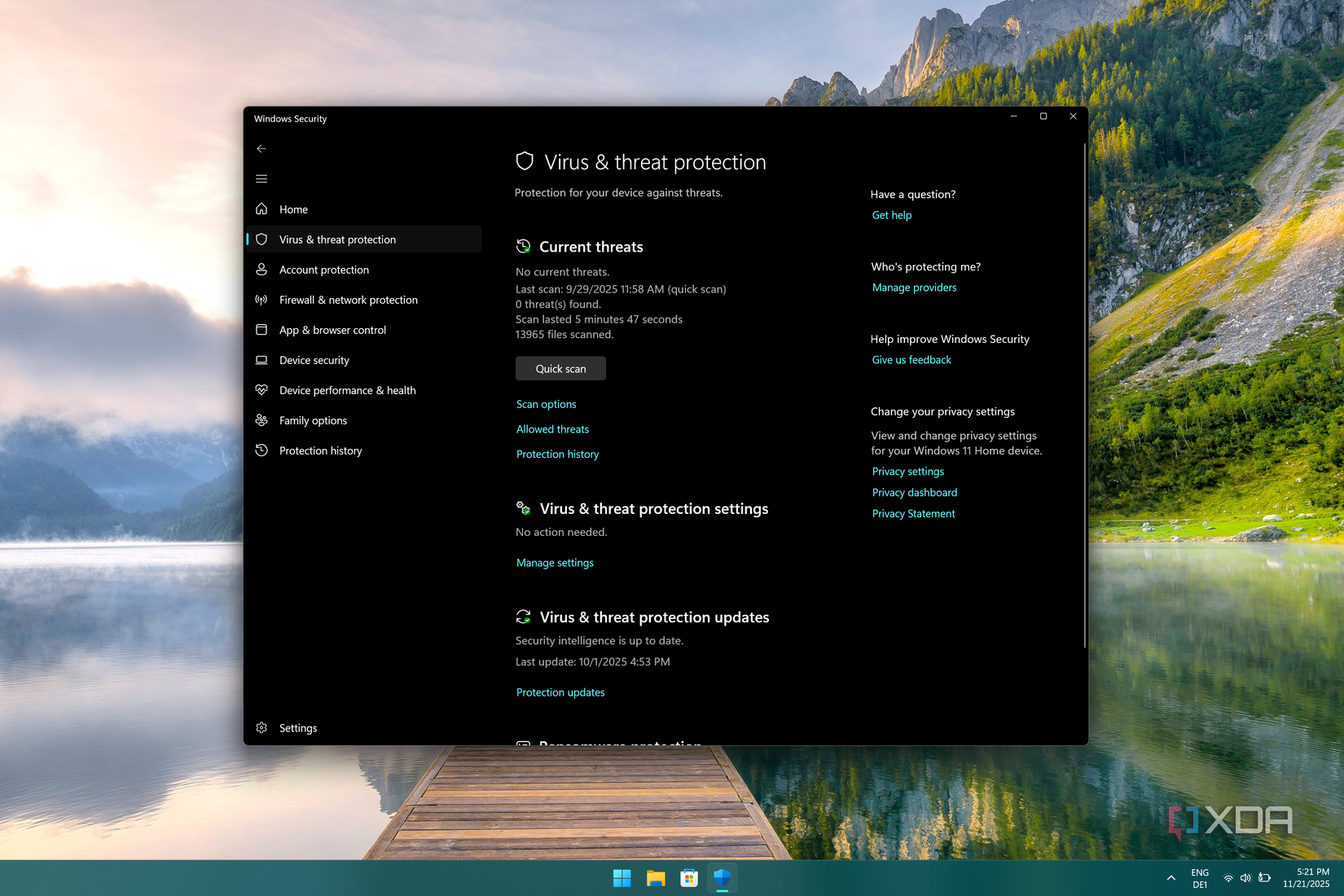
Task: Open File Explorer from the taskbar
Action: (656, 877)
